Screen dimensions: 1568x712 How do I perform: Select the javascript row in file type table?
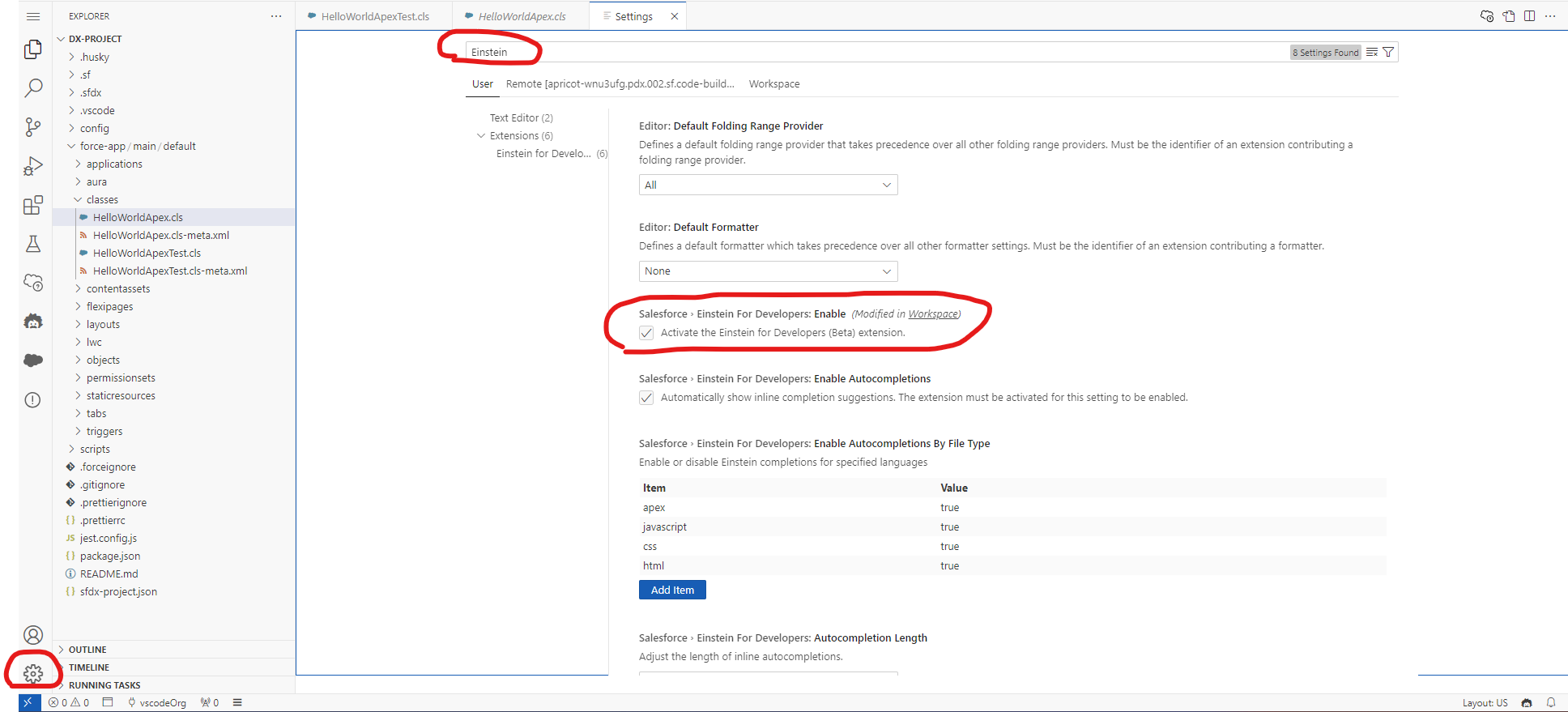1012,527
